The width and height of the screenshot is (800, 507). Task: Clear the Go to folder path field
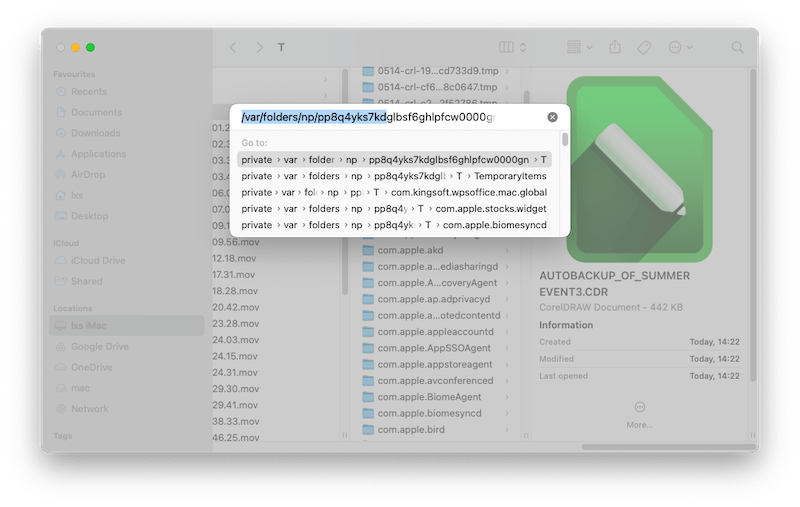(552, 117)
